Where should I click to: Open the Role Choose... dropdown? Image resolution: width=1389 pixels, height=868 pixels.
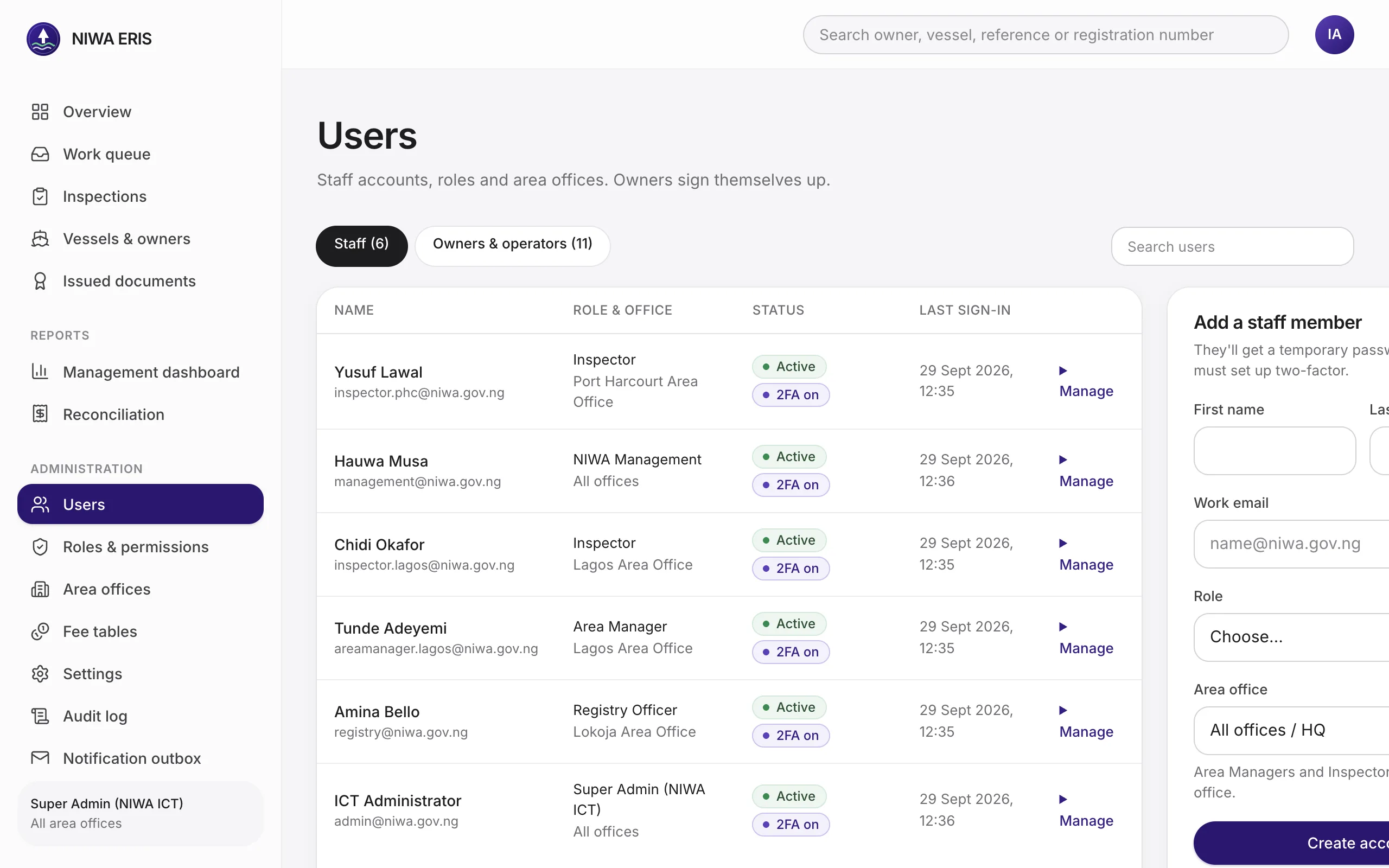click(1291, 637)
